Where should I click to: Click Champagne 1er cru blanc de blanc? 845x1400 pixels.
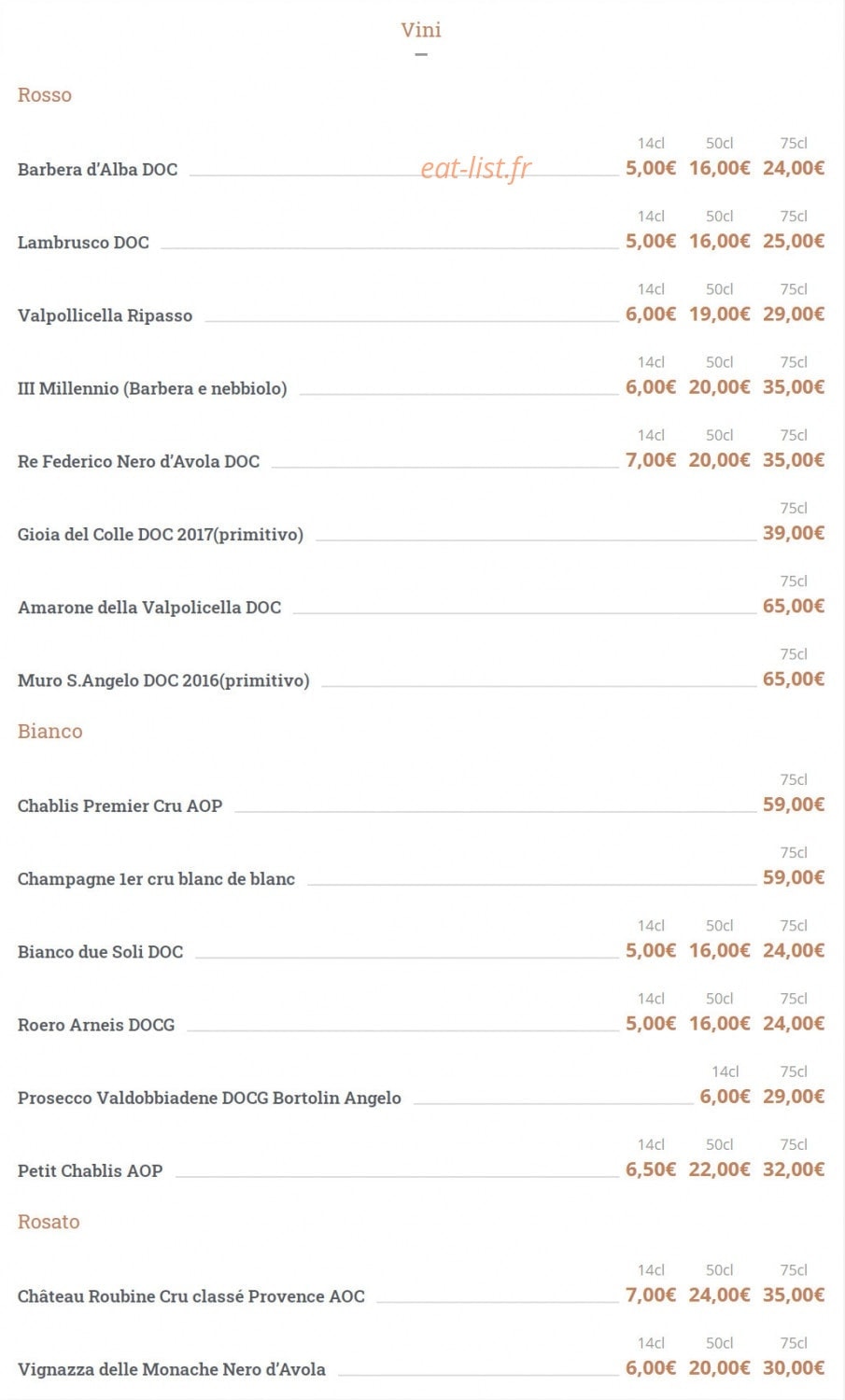(x=156, y=879)
